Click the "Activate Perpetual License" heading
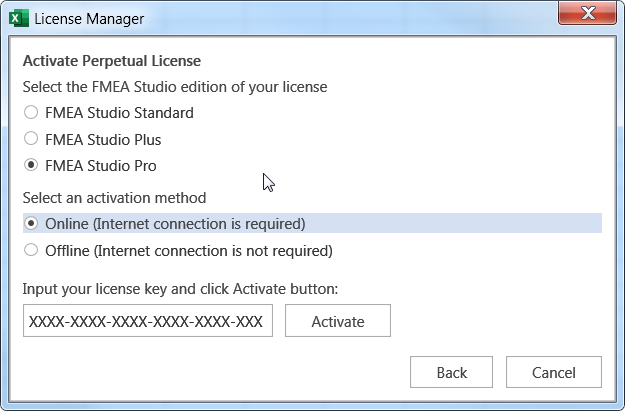 pos(112,61)
